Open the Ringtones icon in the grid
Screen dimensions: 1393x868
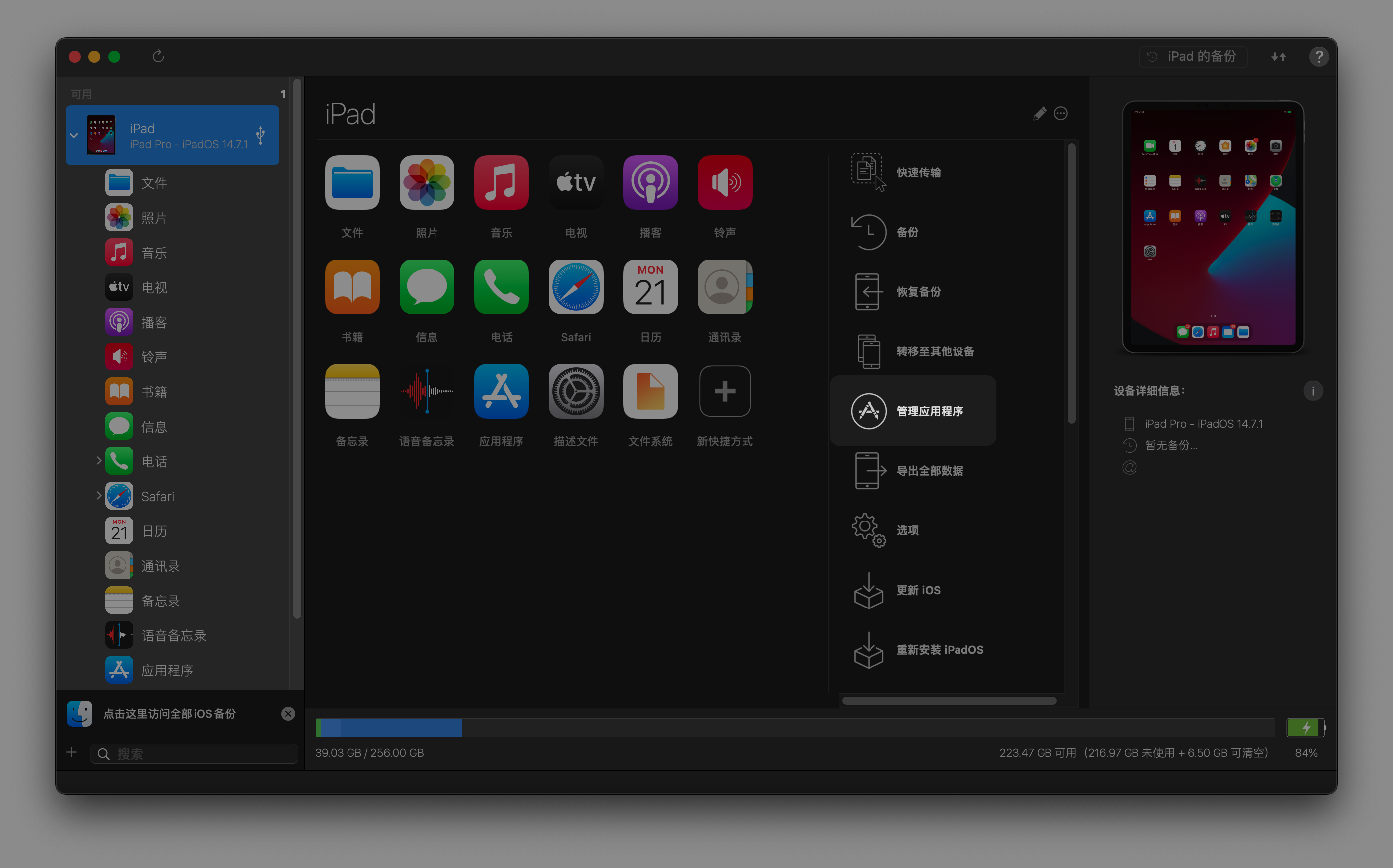[x=724, y=182]
